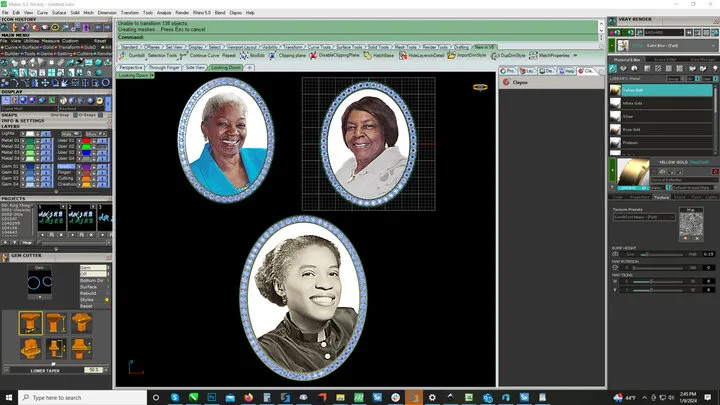Add a new viewport tab with plus

click(x=249, y=68)
